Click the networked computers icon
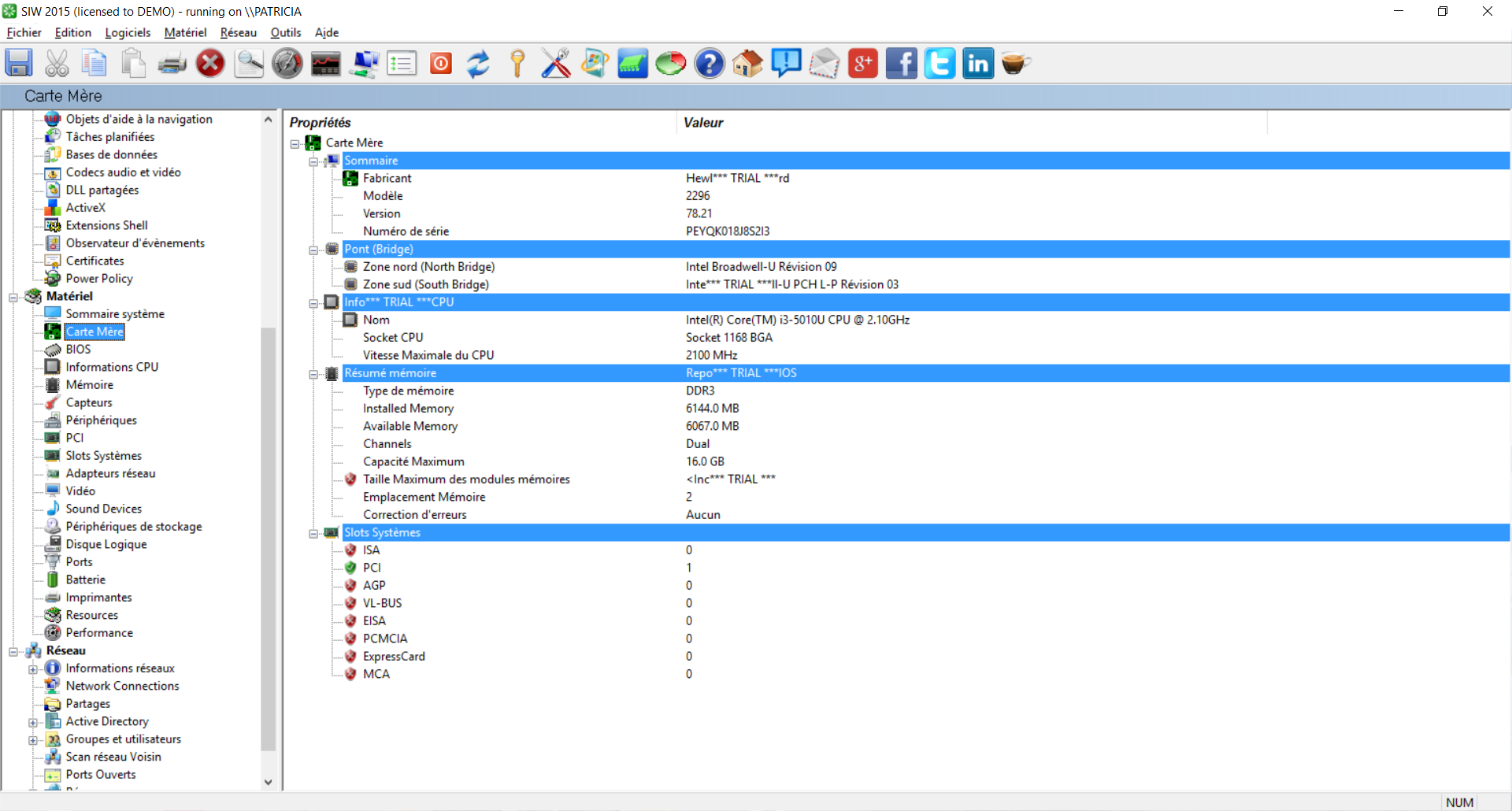Screen dimensions: 1512x811 coord(364,63)
